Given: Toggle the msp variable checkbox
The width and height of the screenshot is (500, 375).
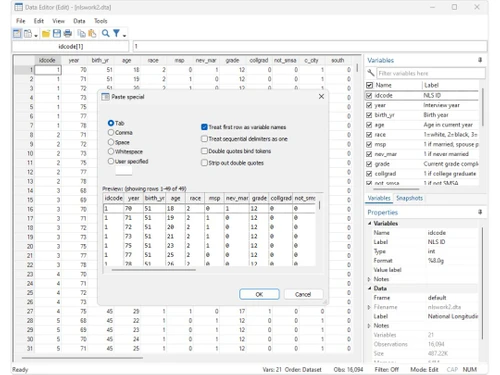Looking at the screenshot, I should click(369, 144).
